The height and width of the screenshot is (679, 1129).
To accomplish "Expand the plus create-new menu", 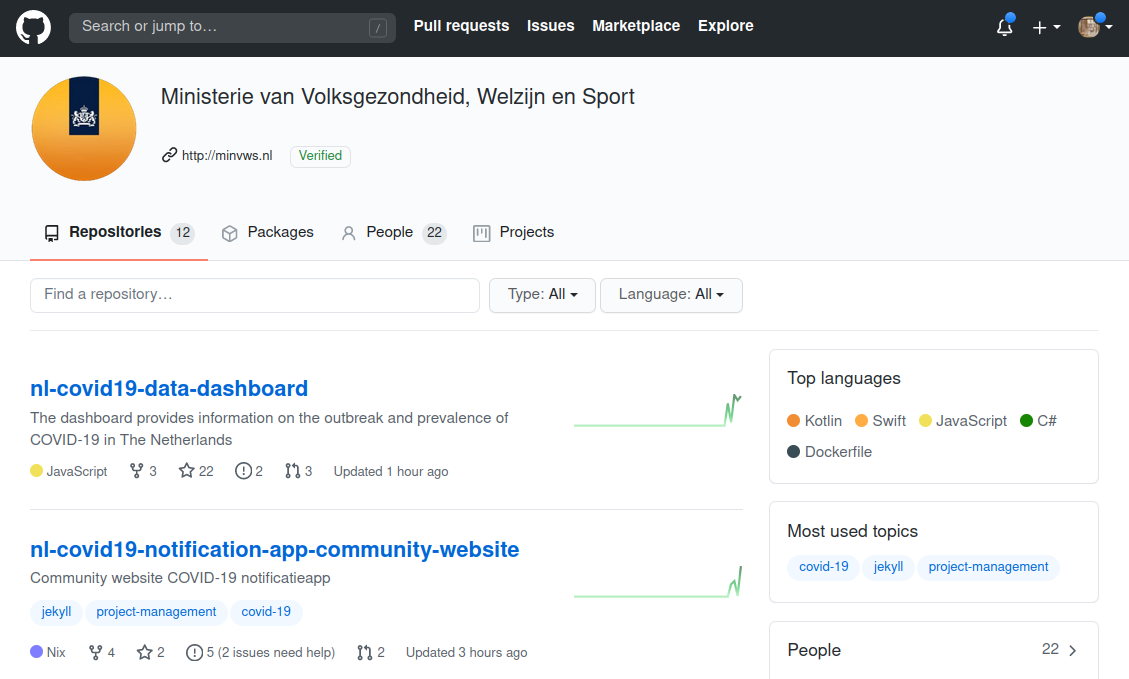I will (1045, 27).
